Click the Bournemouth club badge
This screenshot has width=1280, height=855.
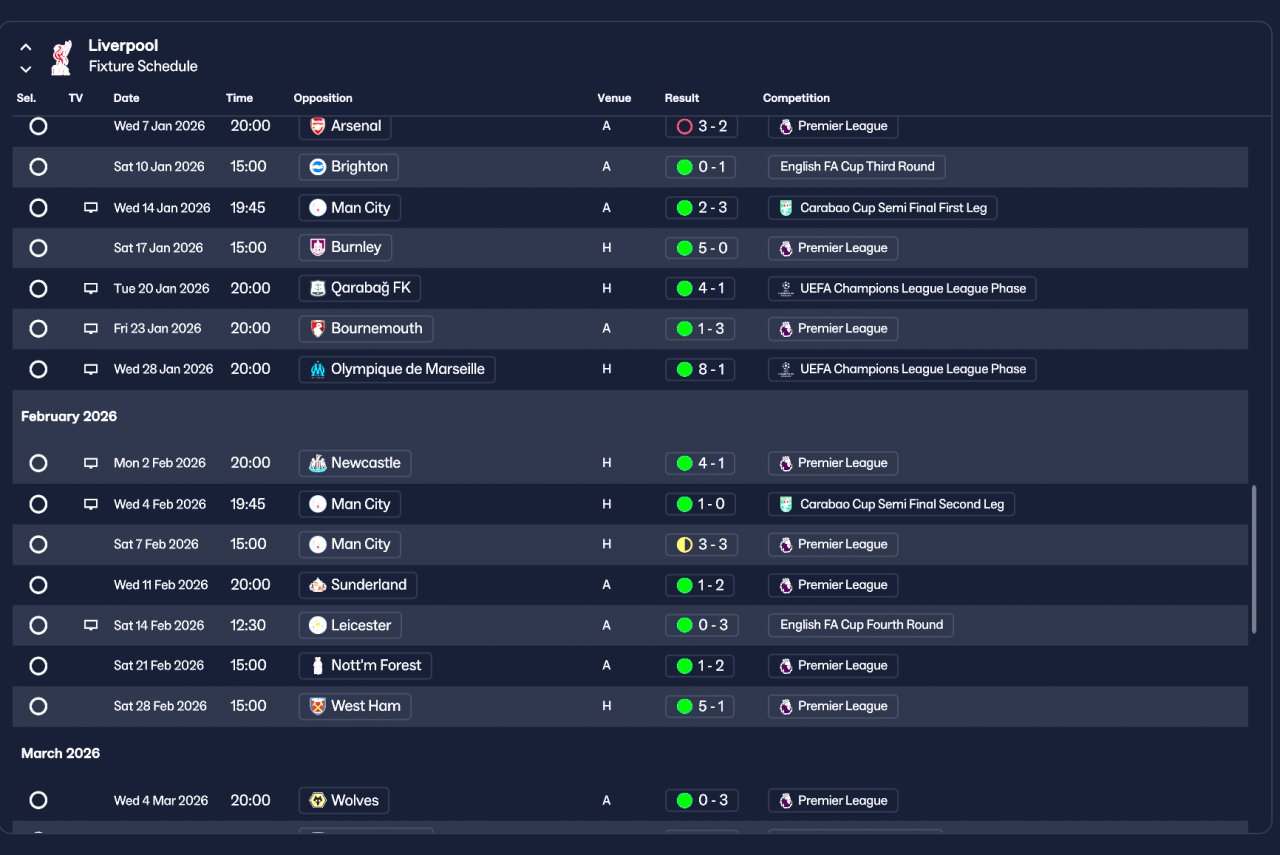(x=318, y=328)
